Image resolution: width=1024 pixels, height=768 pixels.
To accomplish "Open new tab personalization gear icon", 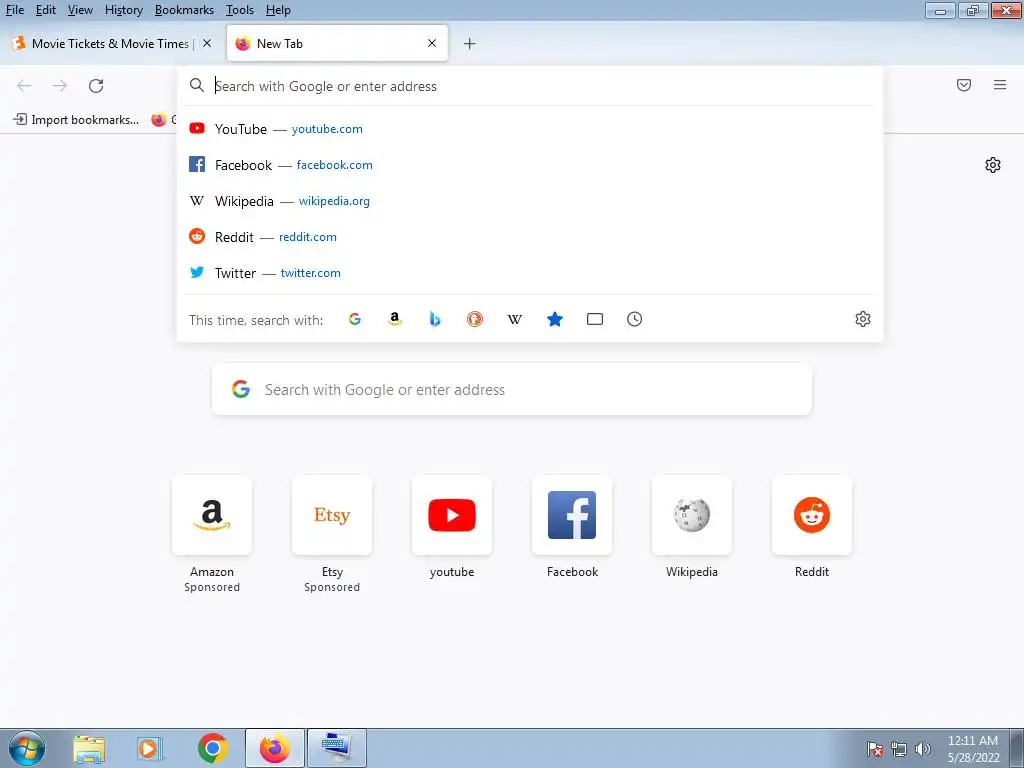I will (993, 165).
